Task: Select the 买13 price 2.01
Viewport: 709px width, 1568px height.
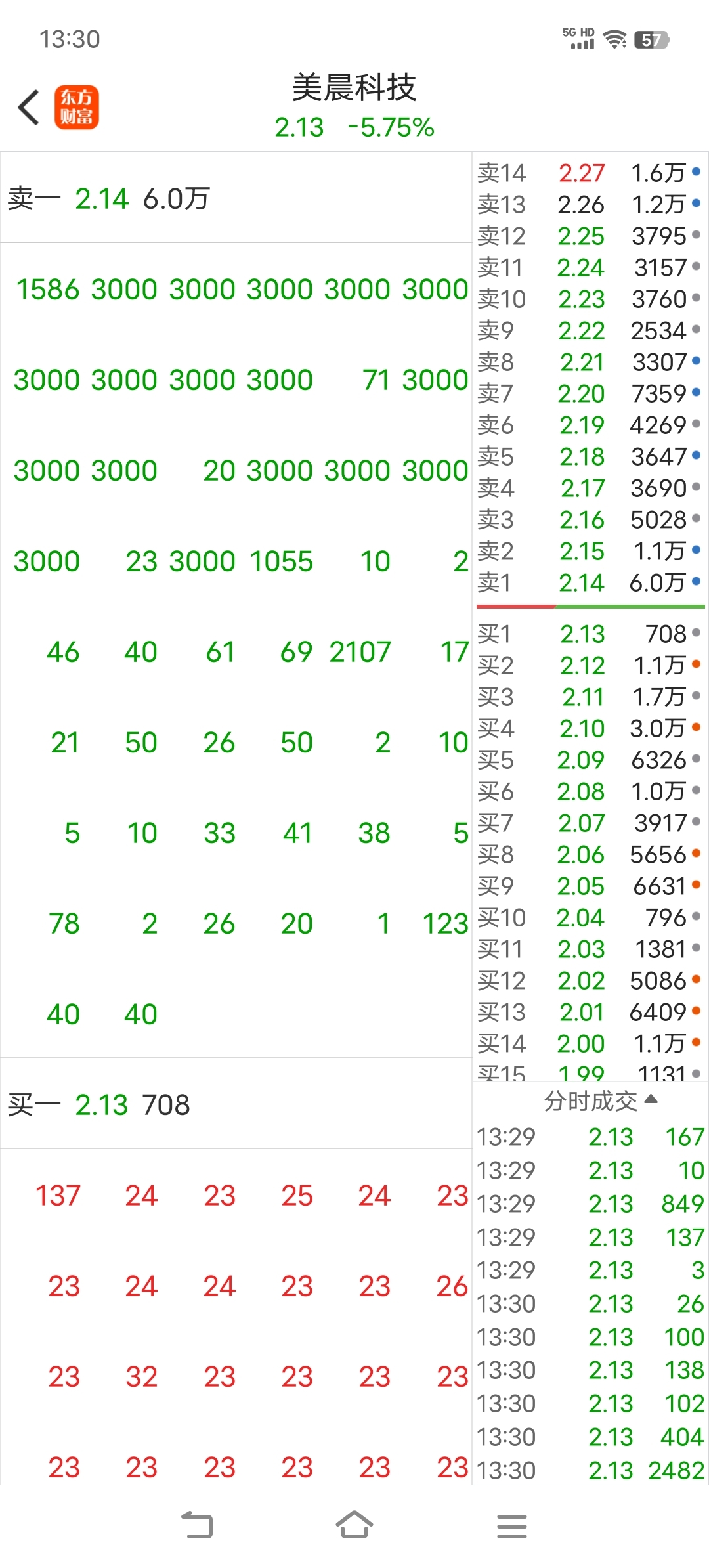Action: (582, 1013)
